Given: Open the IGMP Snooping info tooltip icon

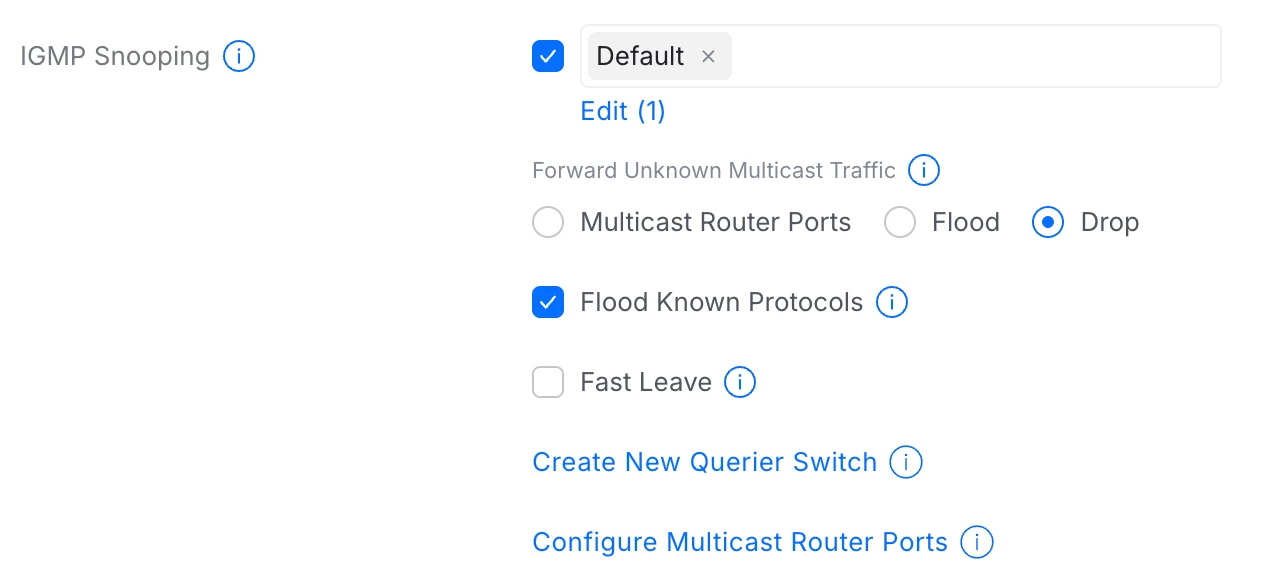Looking at the screenshot, I should pos(239,56).
